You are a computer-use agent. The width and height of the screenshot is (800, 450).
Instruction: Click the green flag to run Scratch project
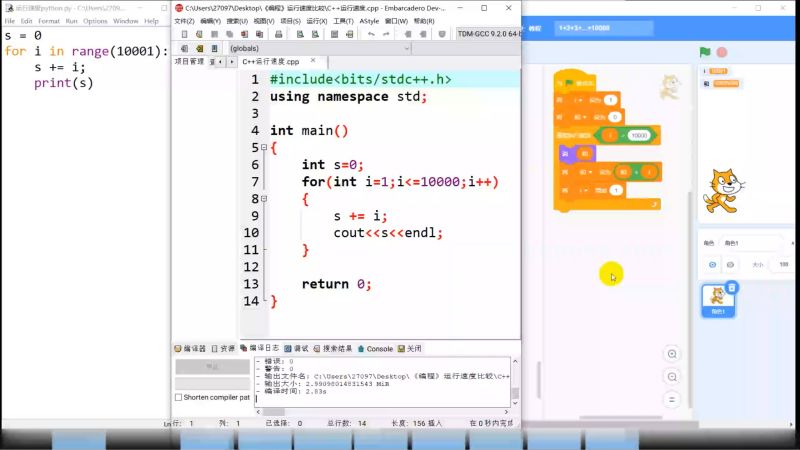[705, 52]
